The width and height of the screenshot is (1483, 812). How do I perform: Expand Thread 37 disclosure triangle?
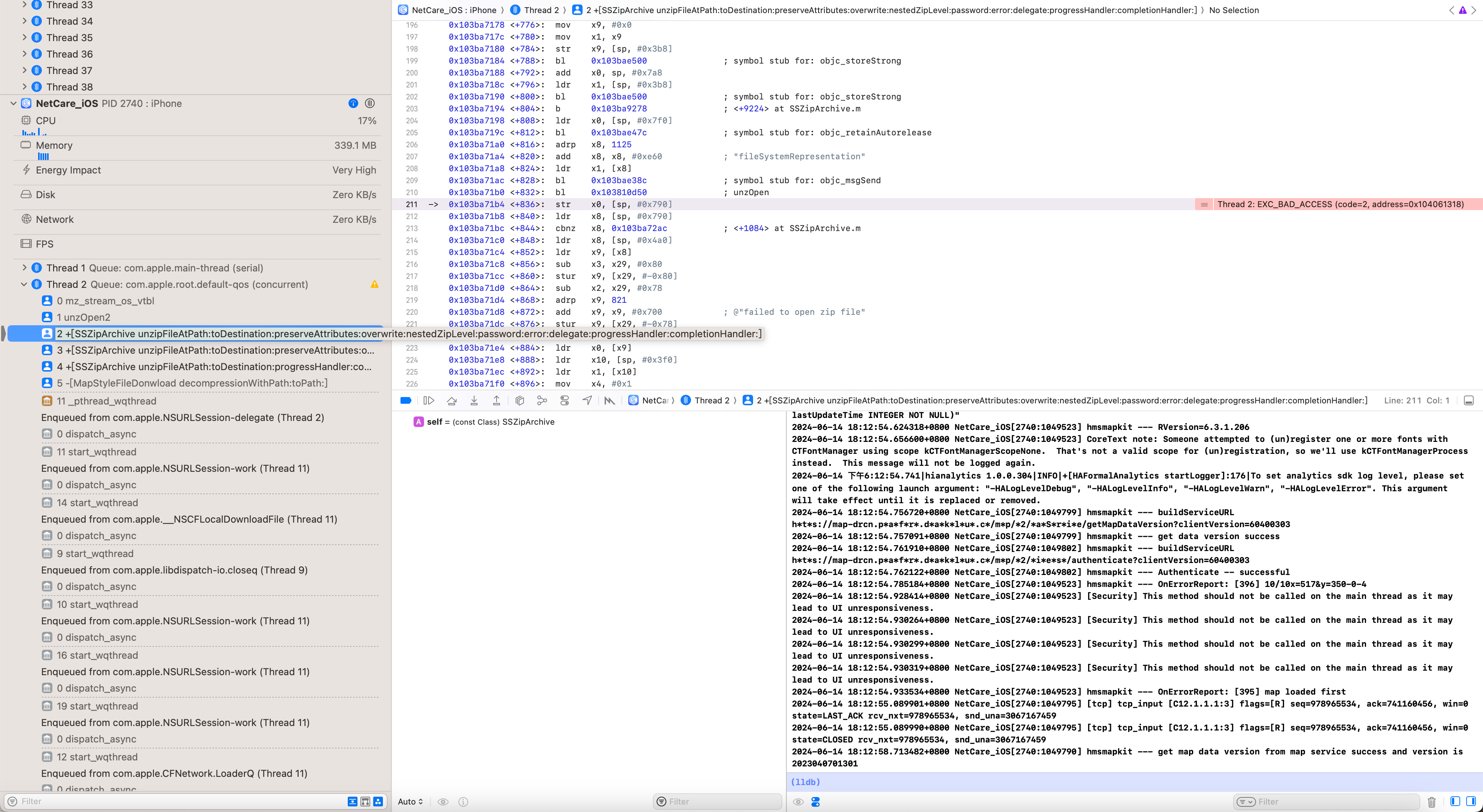24,70
